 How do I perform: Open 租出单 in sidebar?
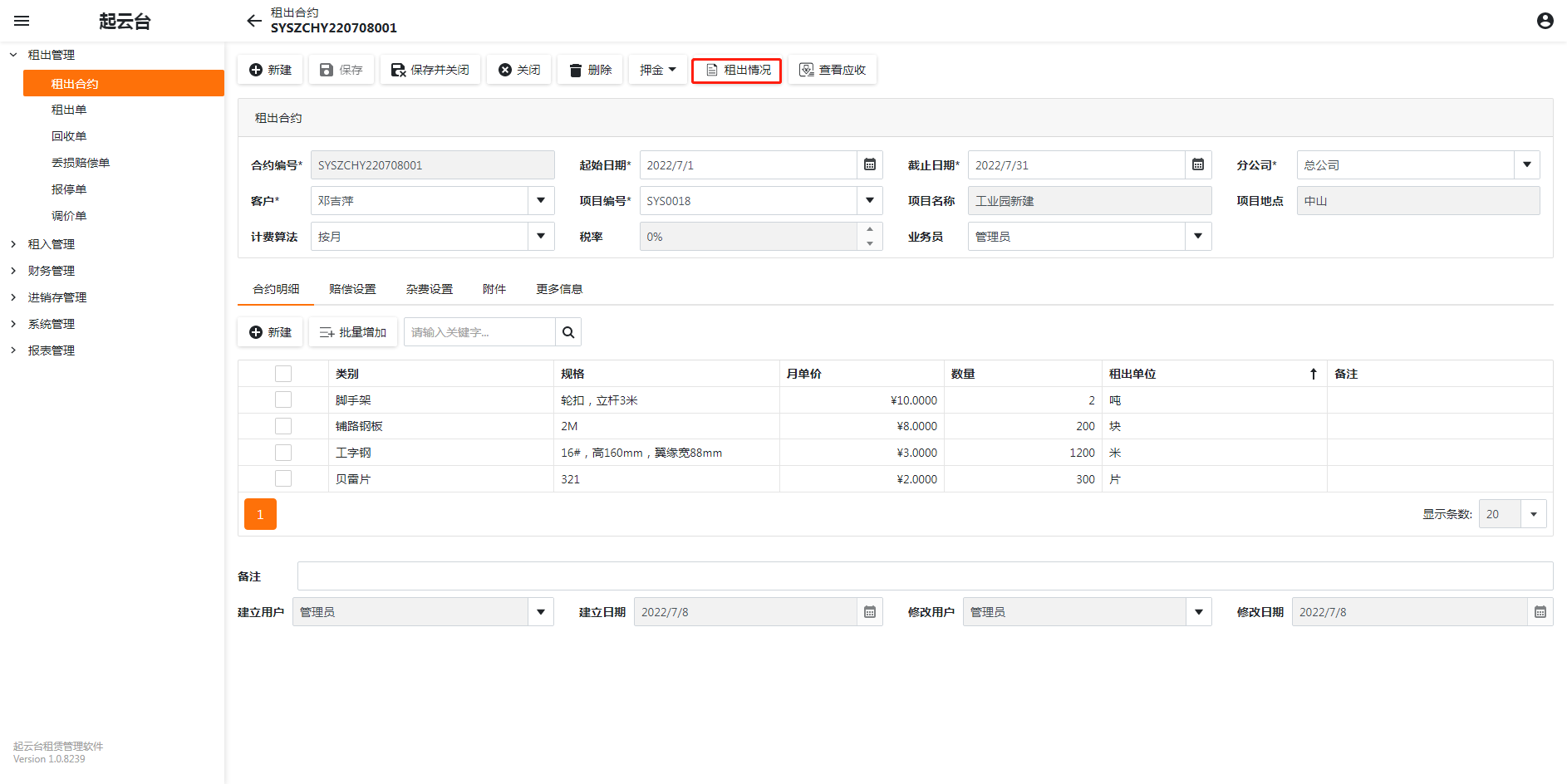pos(69,110)
